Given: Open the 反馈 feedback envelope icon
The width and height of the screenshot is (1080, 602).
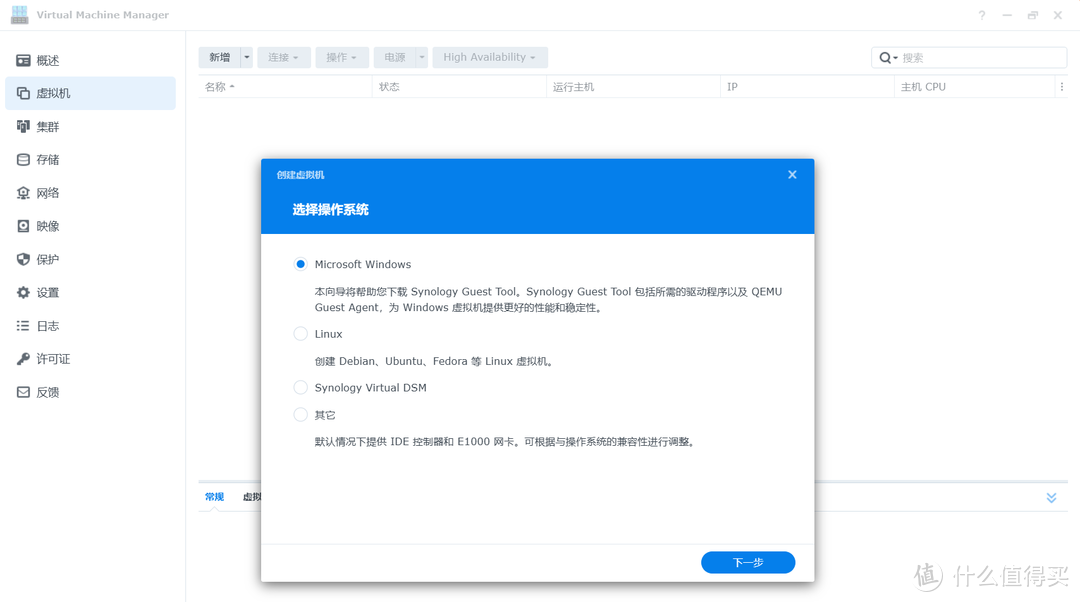Looking at the screenshot, I should click(x=23, y=392).
